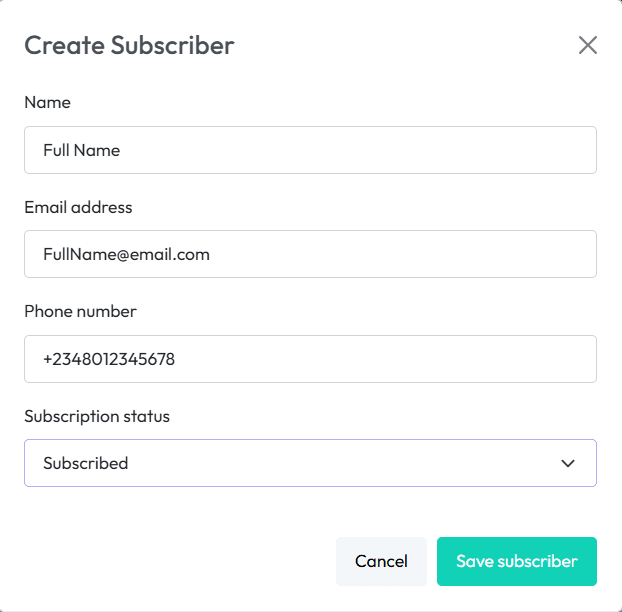Place cursor in the +2348012345678 text

[109, 359]
